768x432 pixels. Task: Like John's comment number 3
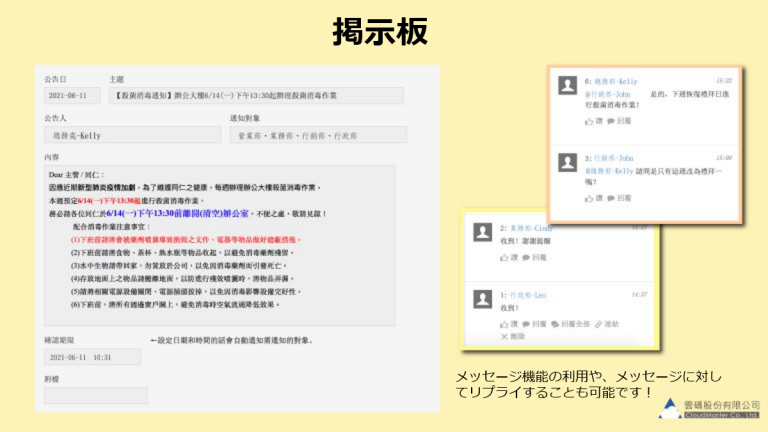pyautogui.click(x=590, y=199)
